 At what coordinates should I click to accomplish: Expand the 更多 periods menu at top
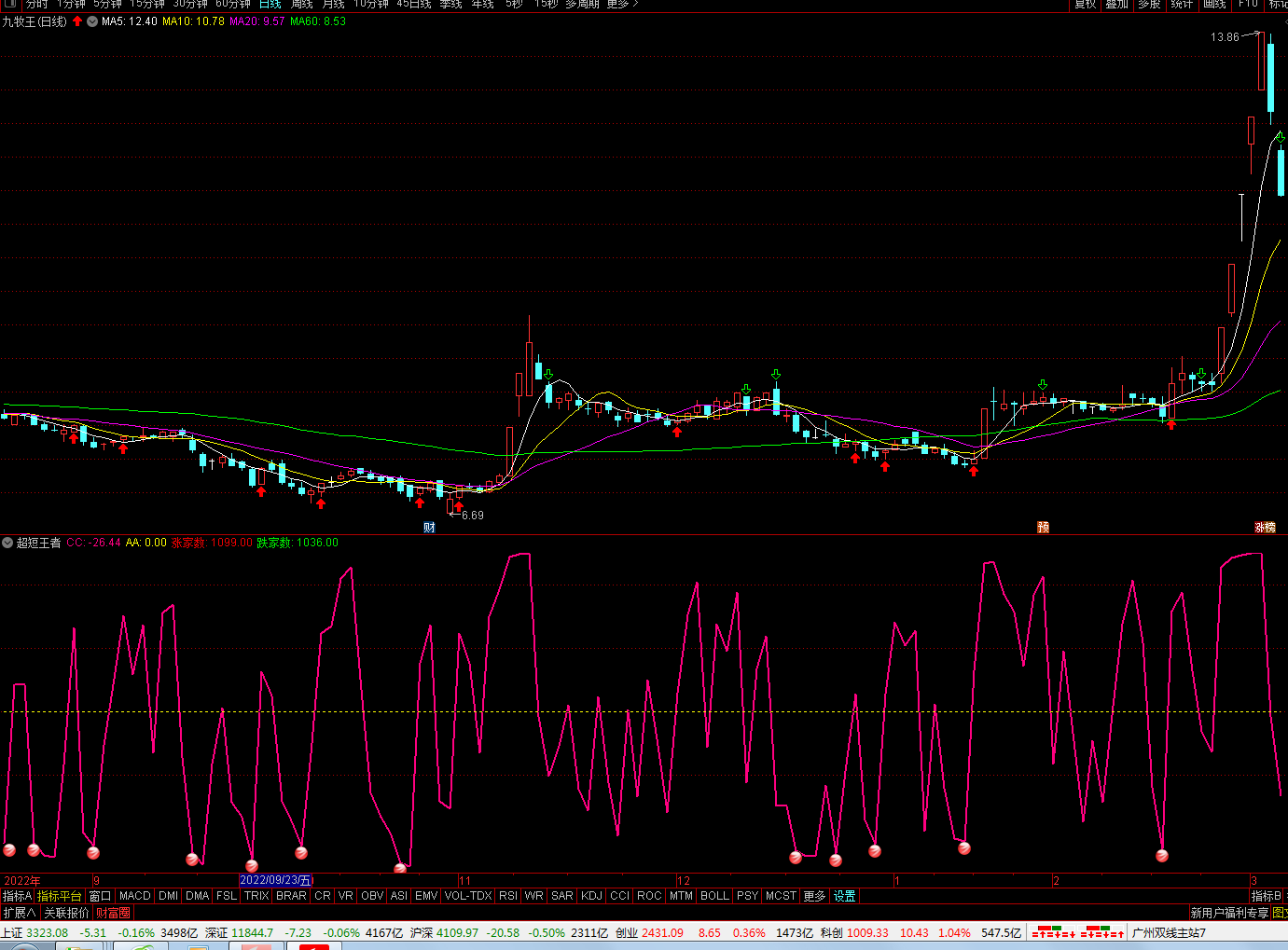click(x=622, y=4)
